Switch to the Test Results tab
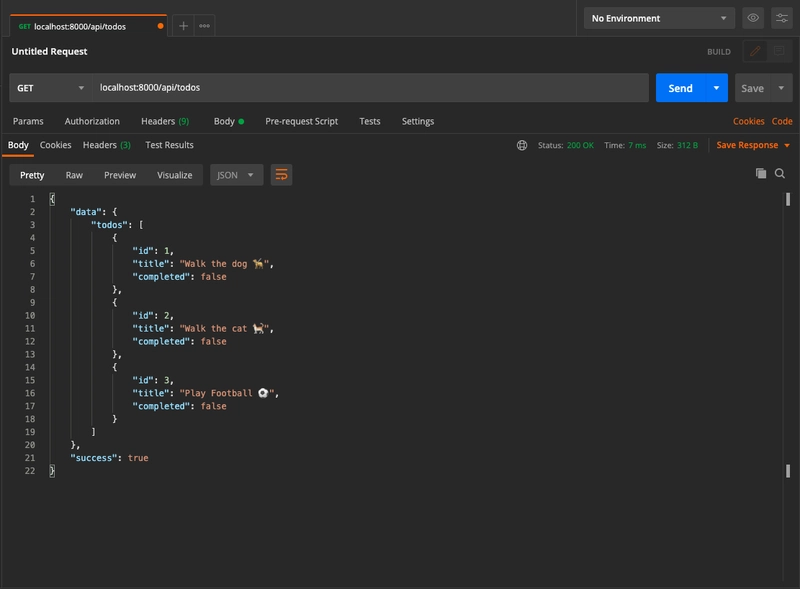The width and height of the screenshot is (800, 589). [169, 145]
